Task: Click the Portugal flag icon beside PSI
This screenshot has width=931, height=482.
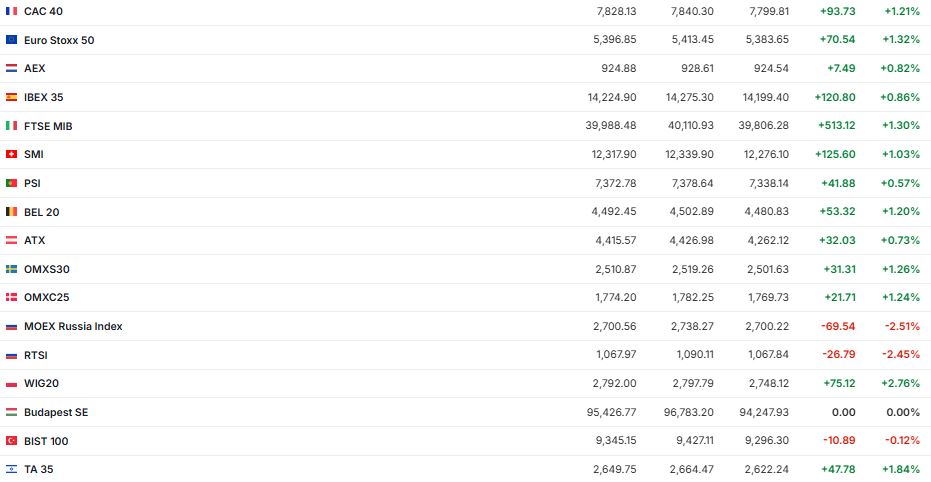Action: pyautogui.click(x=12, y=183)
